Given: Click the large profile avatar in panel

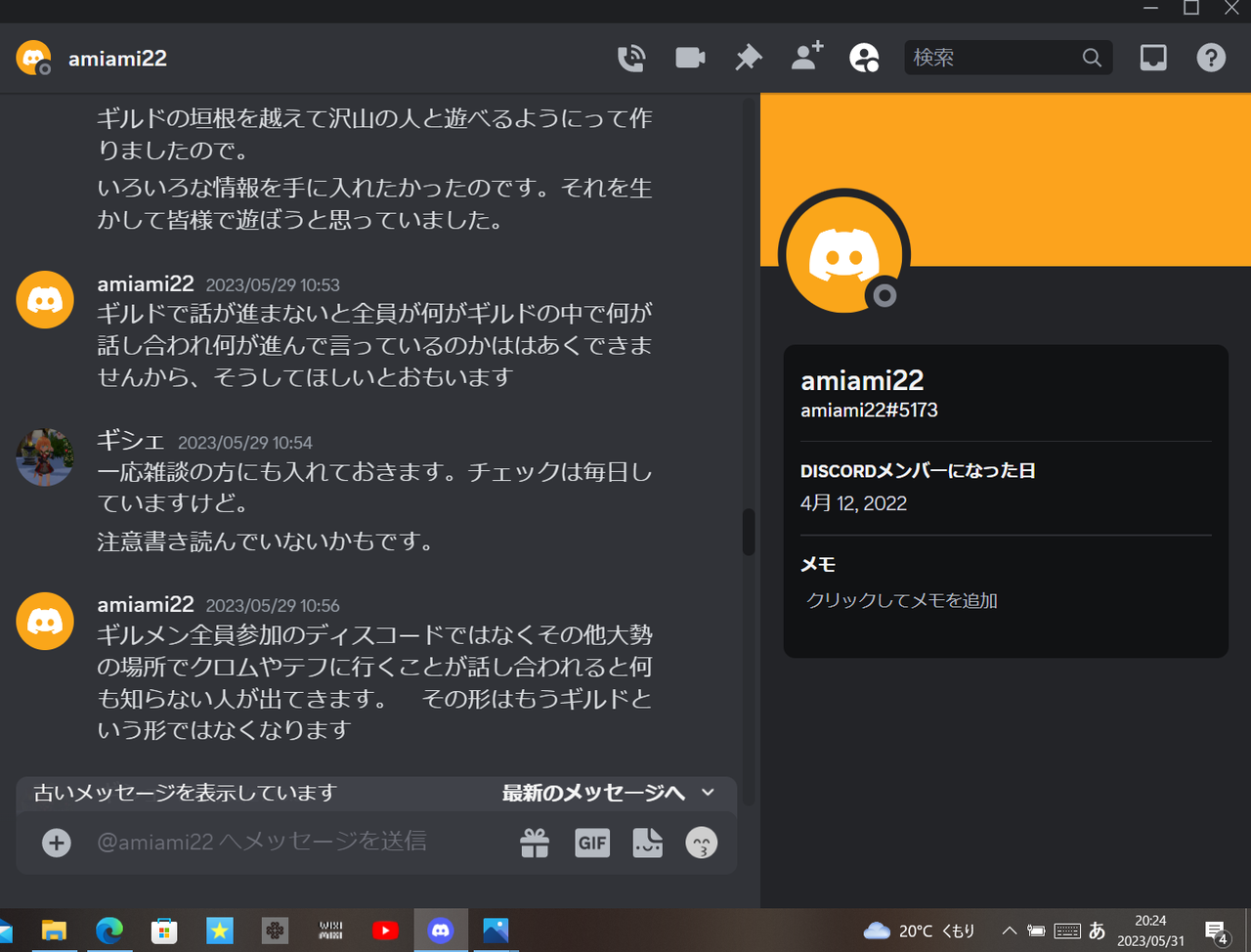Looking at the screenshot, I should [844, 255].
